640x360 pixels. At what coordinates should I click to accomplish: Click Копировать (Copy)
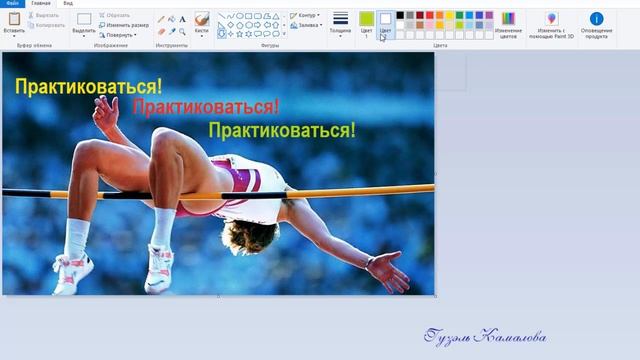46,25
